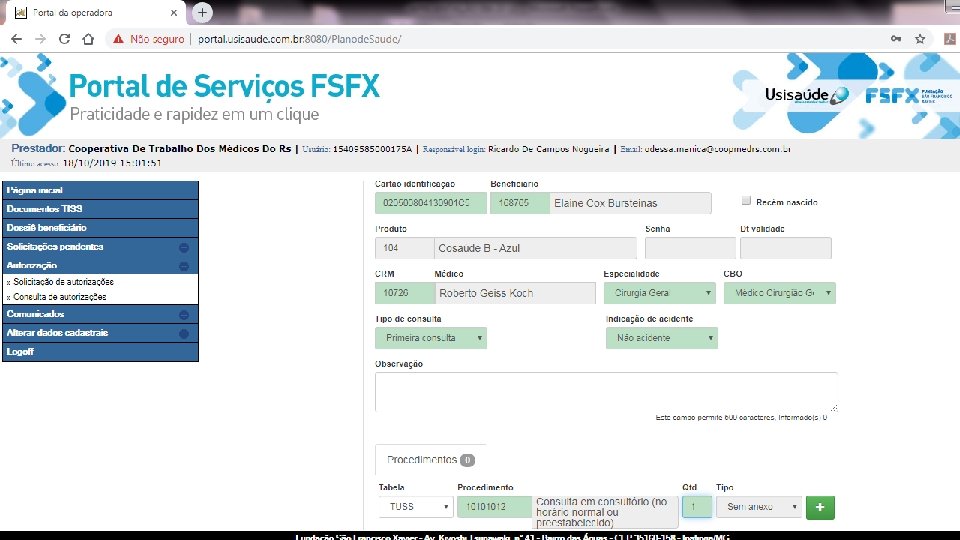The height and width of the screenshot is (540, 960).
Task: Select the Procedimentos tab
Action: pyautogui.click(x=430, y=459)
